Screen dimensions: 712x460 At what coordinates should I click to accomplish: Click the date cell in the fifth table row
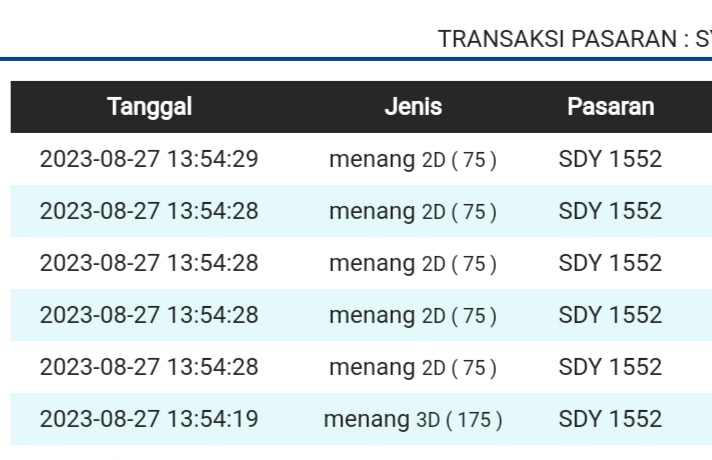click(x=149, y=367)
